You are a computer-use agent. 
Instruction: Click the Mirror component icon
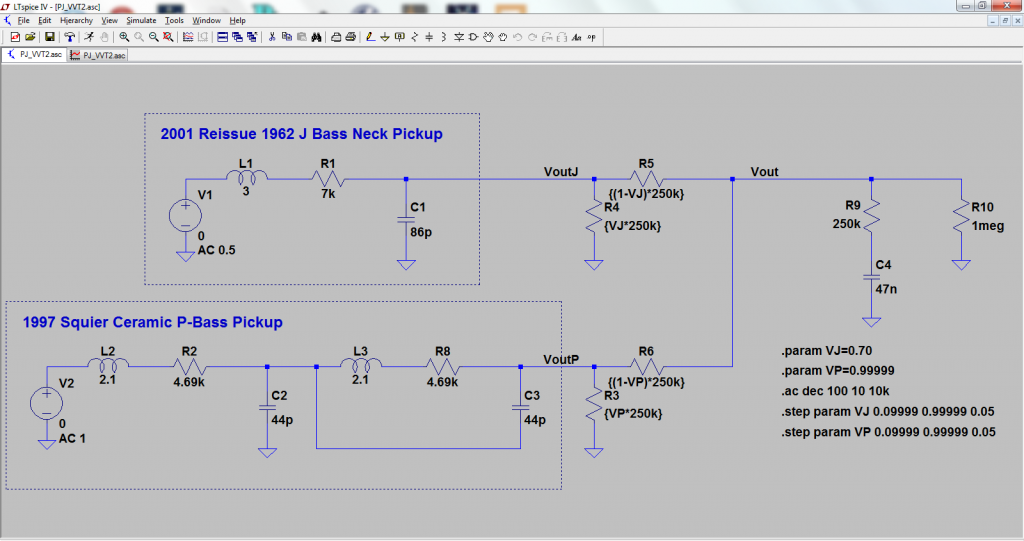pos(562,37)
